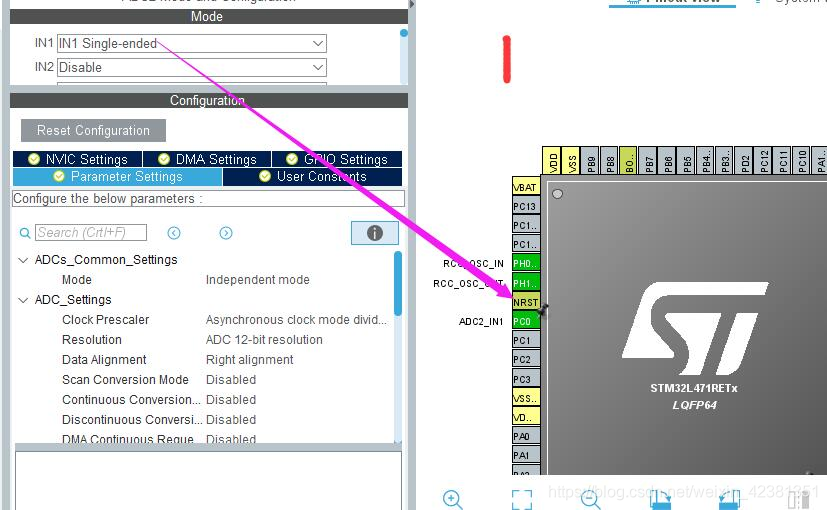
Task: Go to next search result arrow
Action: (x=226, y=233)
